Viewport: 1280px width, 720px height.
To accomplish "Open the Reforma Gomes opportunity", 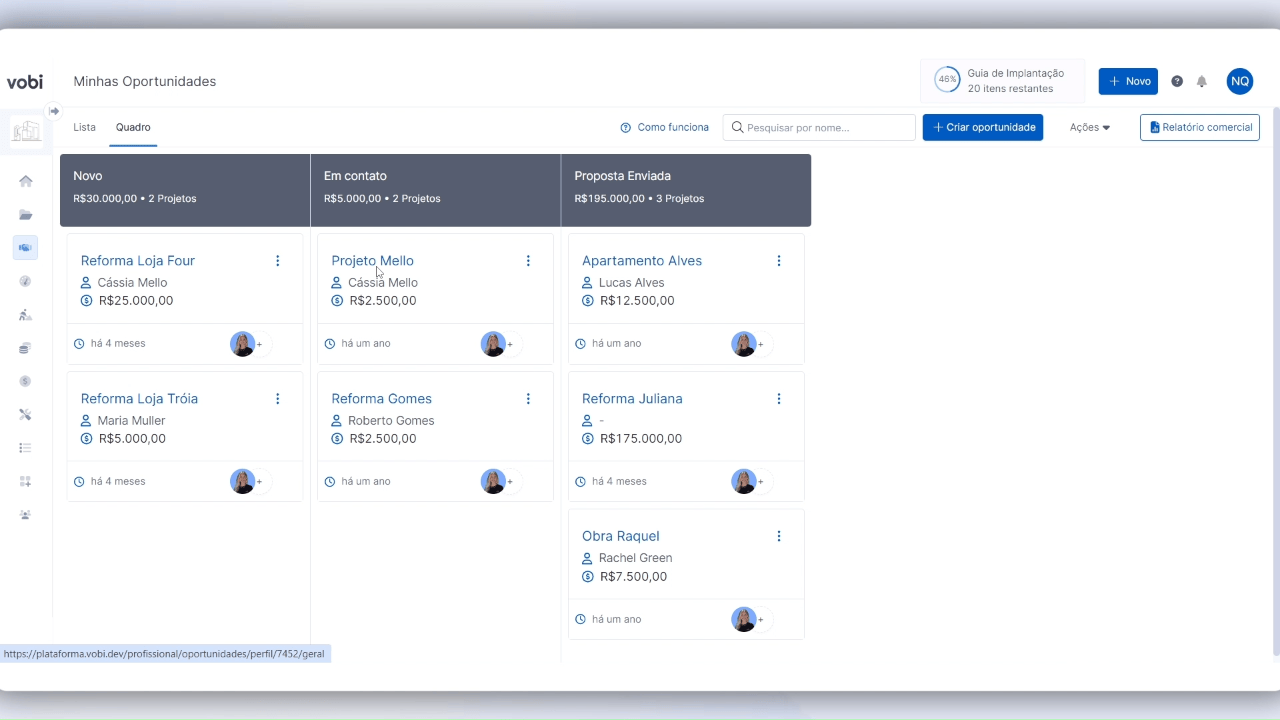I will 382,399.
